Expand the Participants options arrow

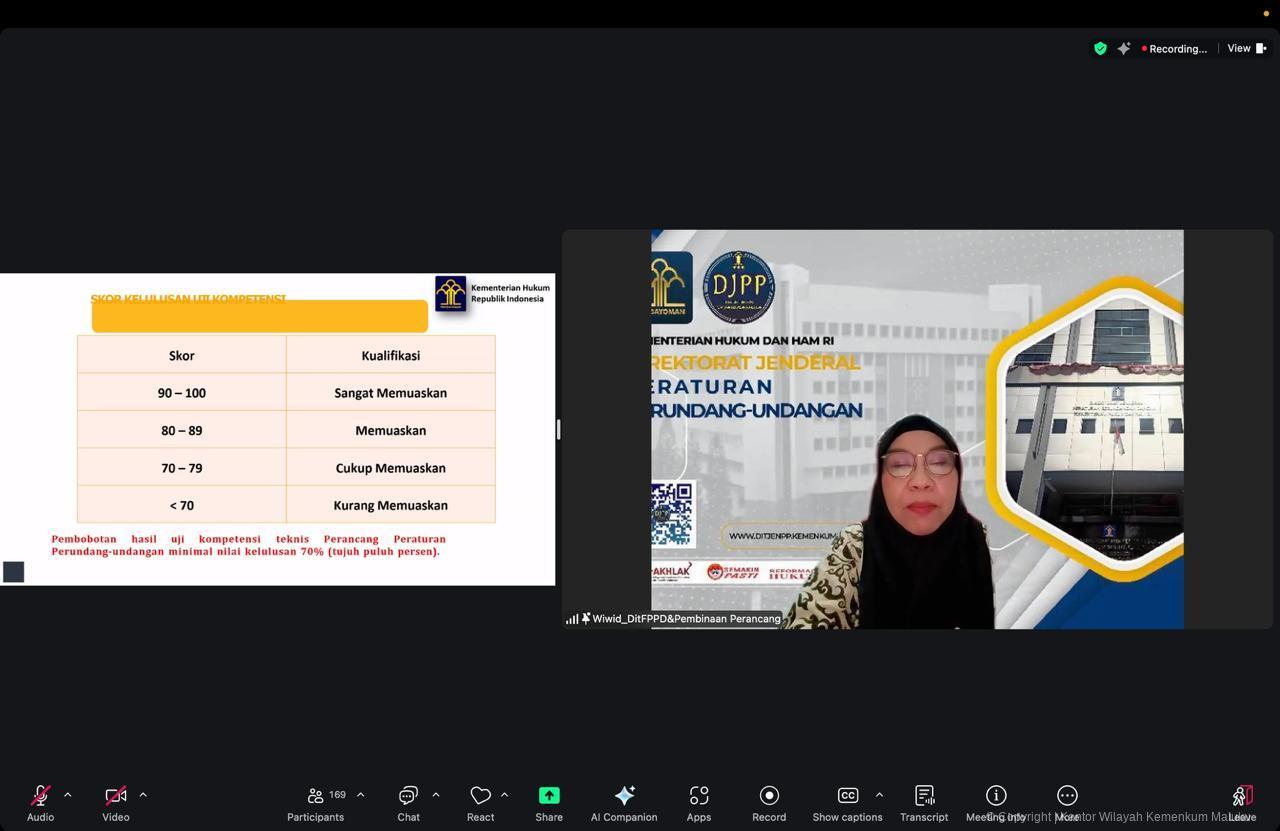click(x=360, y=795)
